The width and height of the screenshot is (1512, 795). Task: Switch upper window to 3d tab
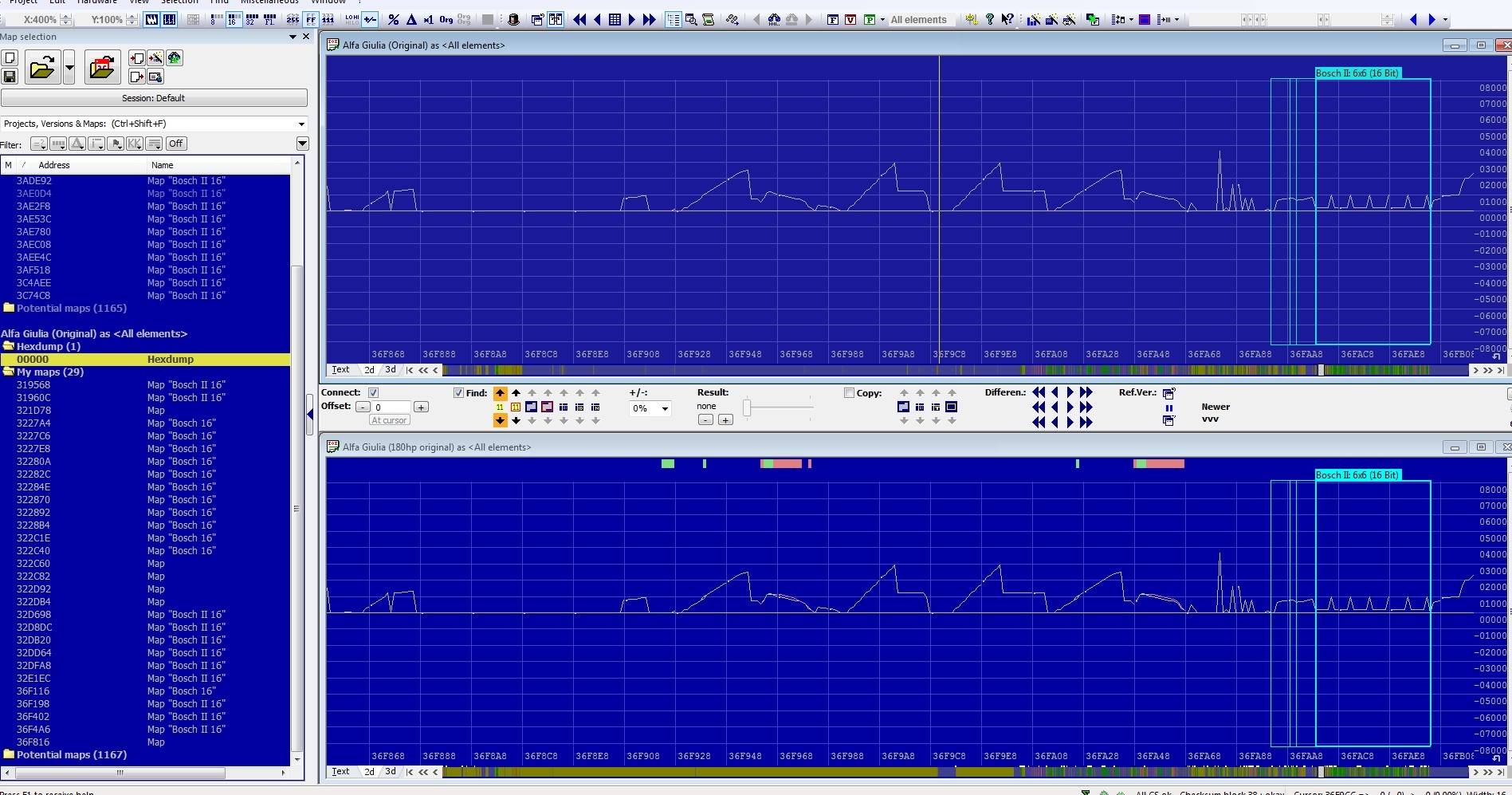pyautogui.click(x=390, y=370)
